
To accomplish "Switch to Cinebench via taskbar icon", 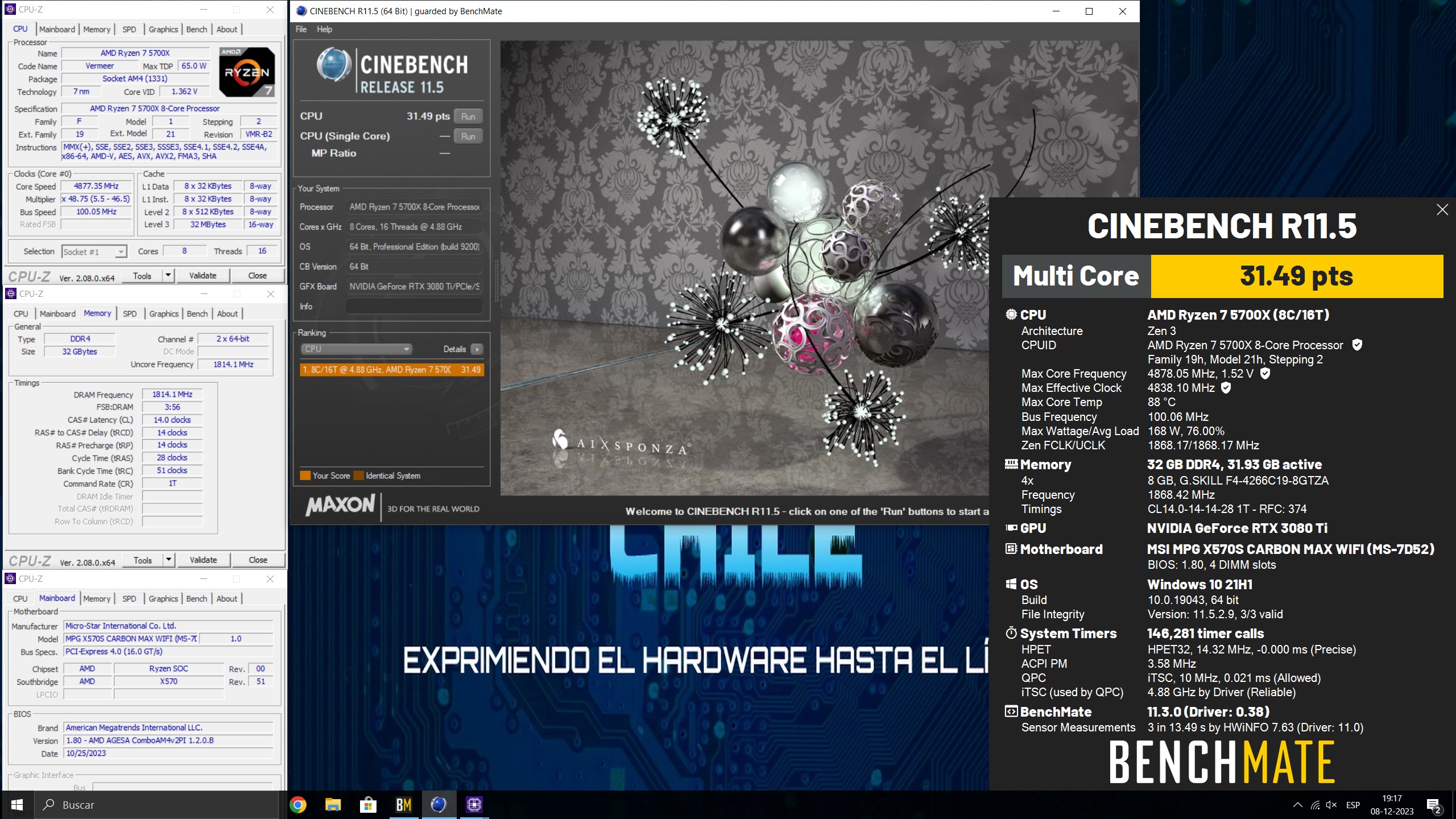I will tap(439, 805).
